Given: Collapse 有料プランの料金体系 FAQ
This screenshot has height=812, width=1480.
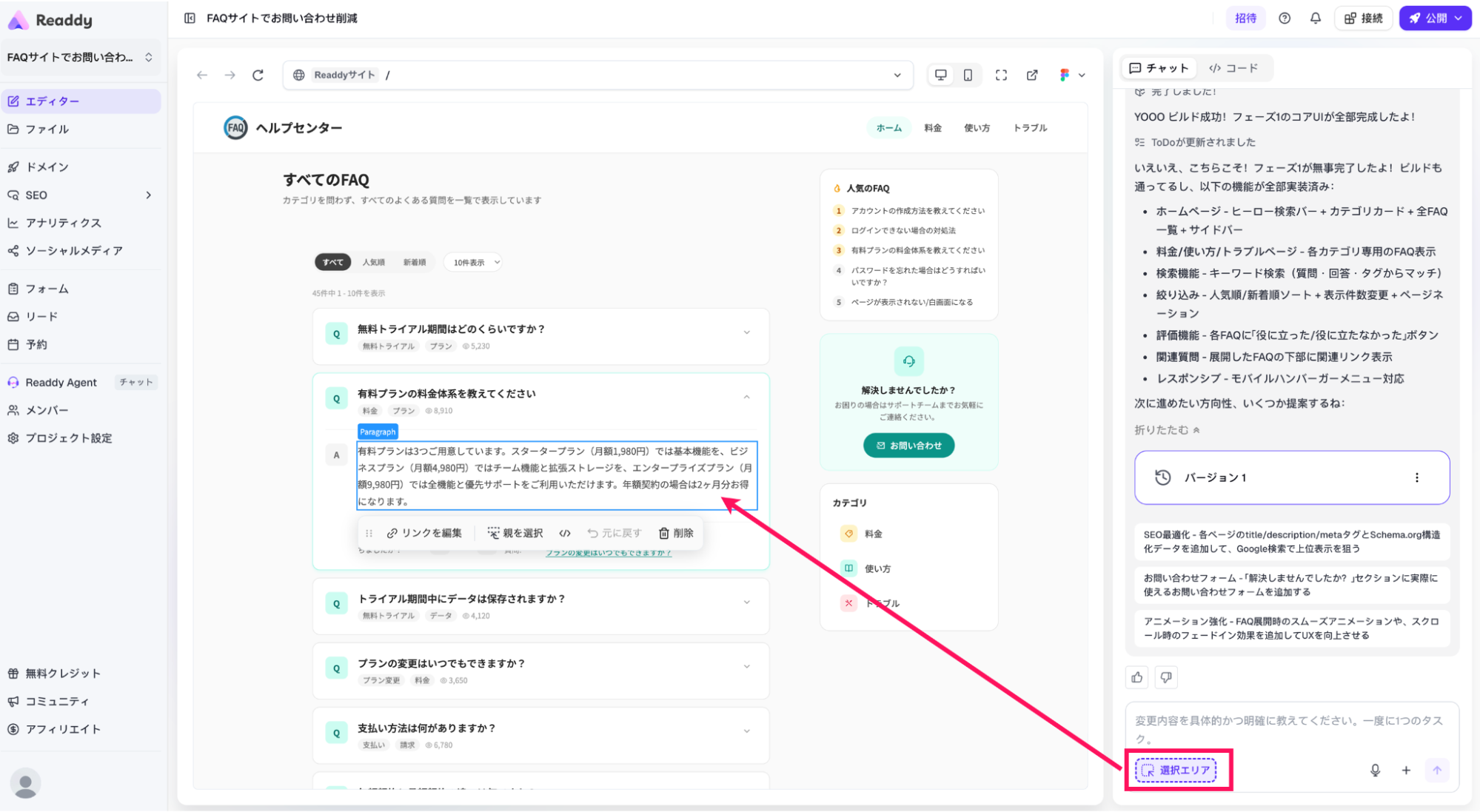Looking at the screenshot, I should click(x=746, y=397).
